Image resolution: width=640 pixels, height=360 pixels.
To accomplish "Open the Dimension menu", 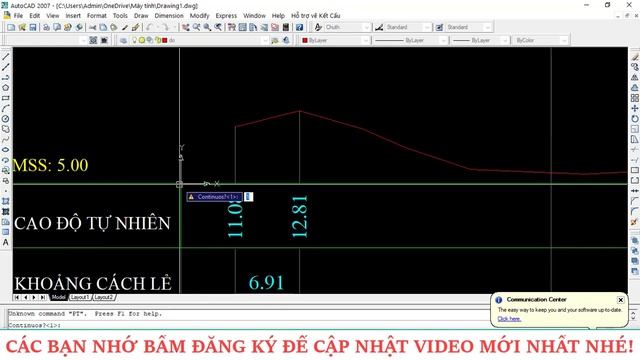I will (x=169, y=16).
